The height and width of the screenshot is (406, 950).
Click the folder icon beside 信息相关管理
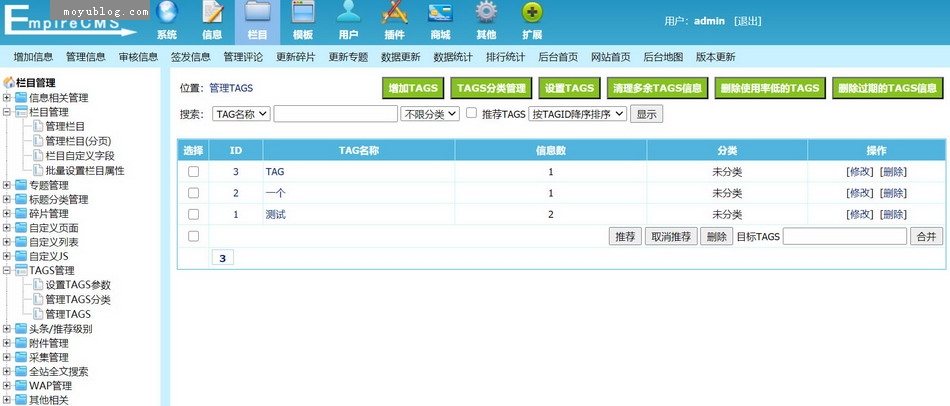(x=21, y=98)
